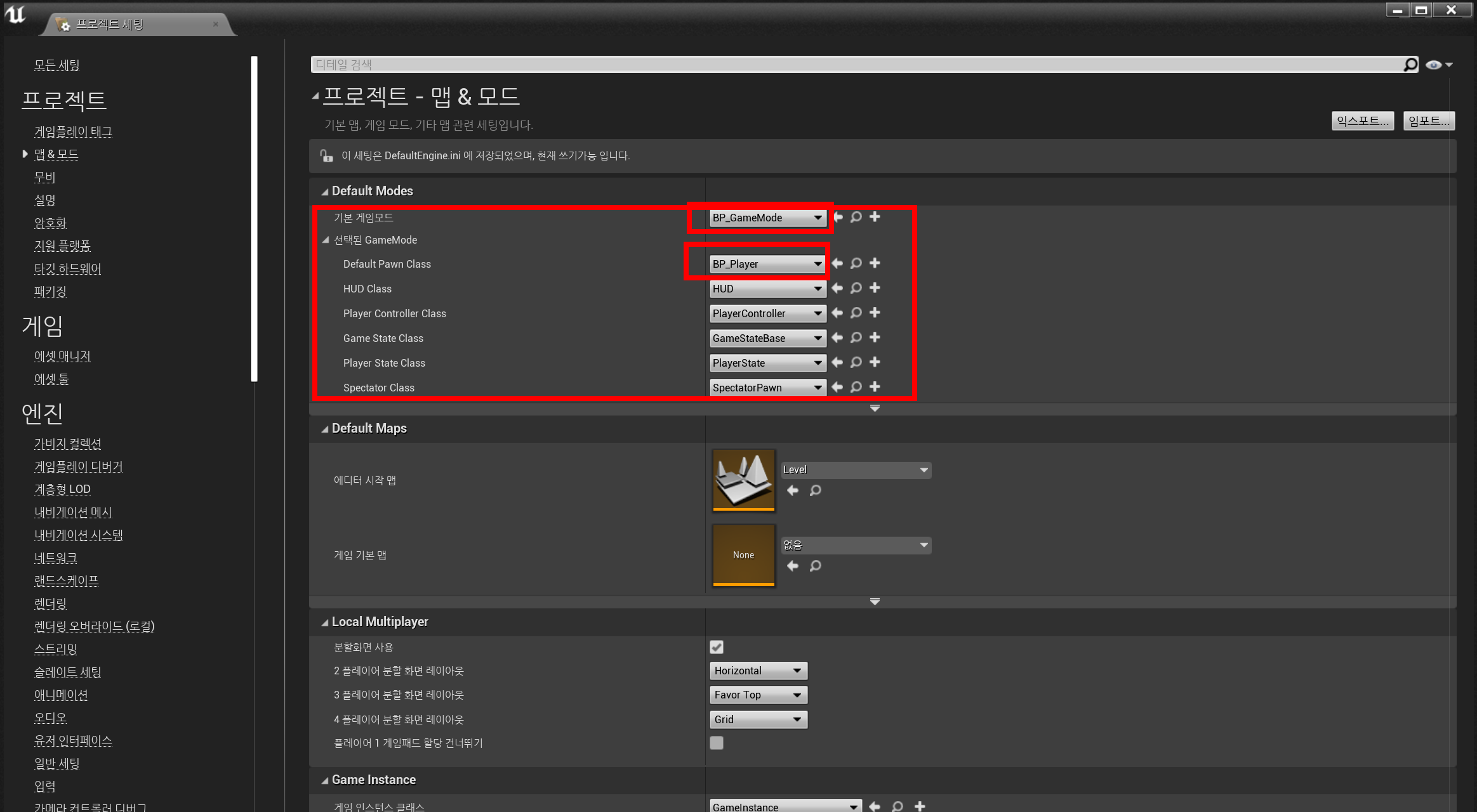Toggle 분할화면 사용 checkbox
1477x812 pixels.
coord(717,647)
